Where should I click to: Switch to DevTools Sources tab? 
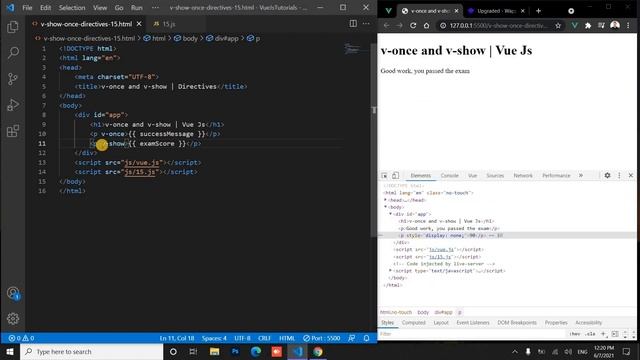tap(495, 176)
